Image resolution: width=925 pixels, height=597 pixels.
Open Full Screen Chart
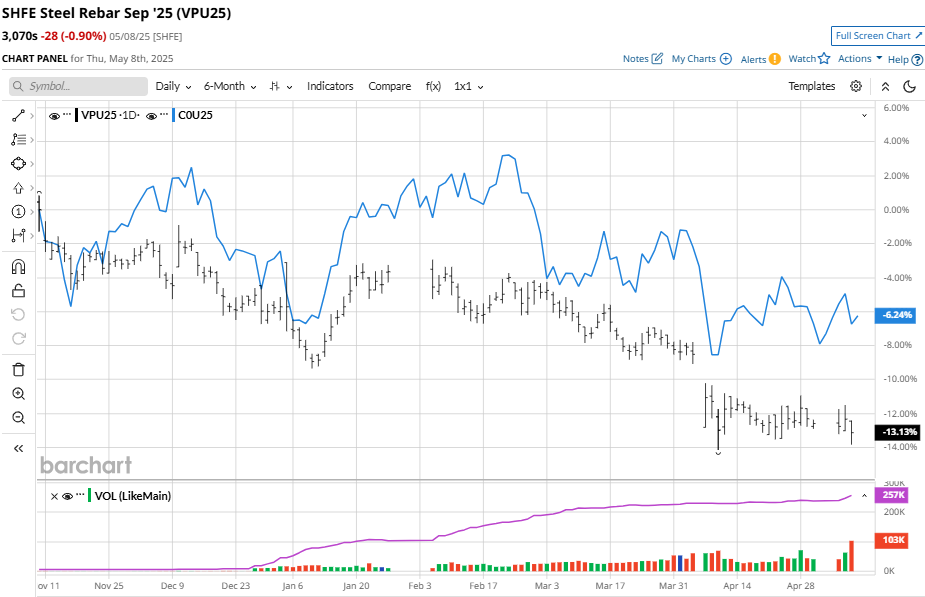coord(878,35)
